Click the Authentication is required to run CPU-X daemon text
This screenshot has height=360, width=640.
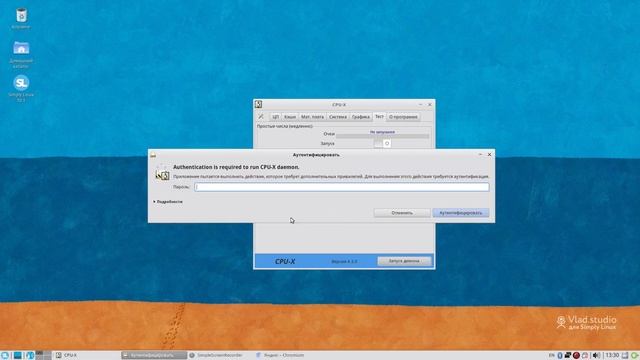[x=236, y=167]
